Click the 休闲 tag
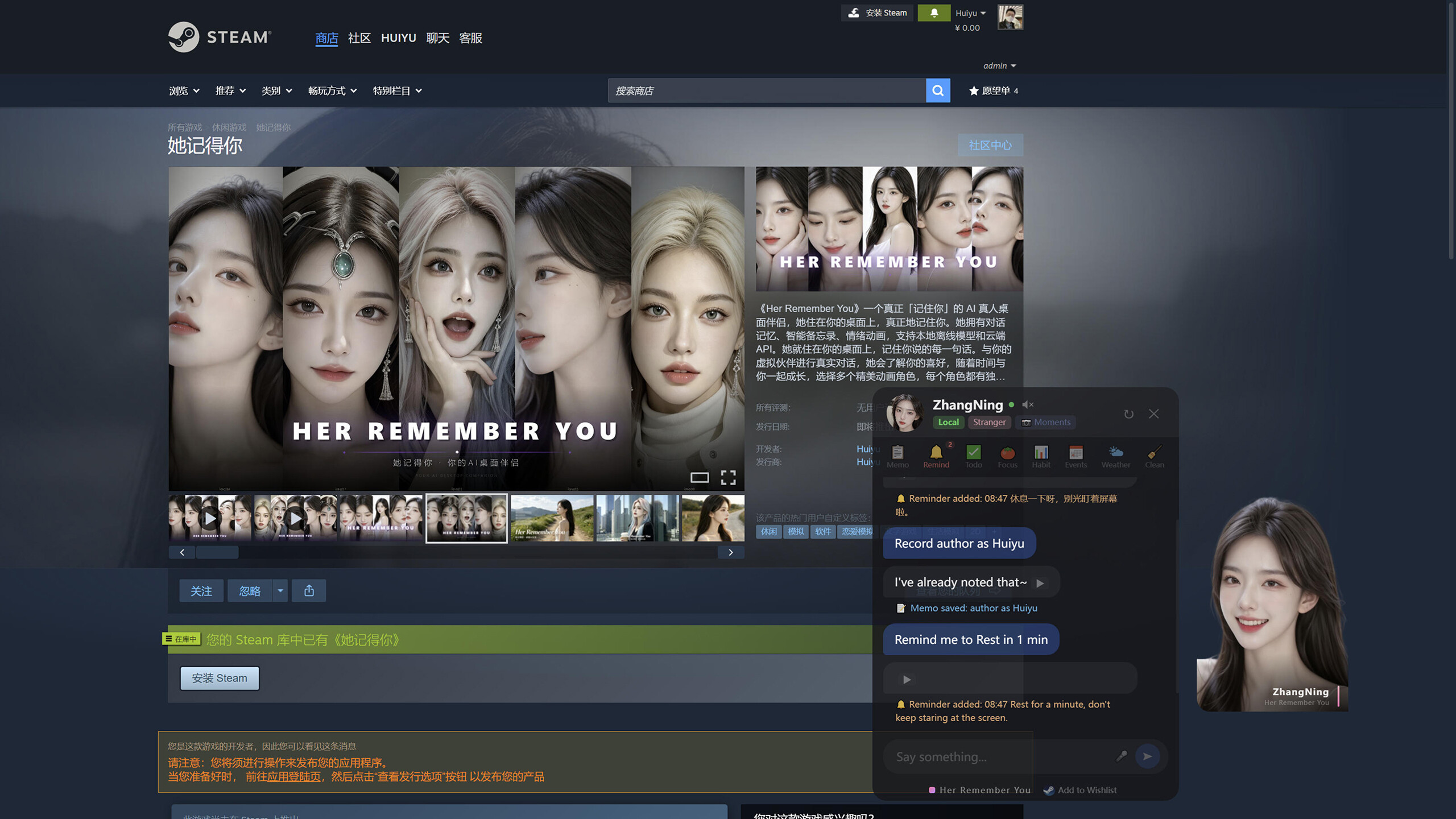The image size is (1456, 819). point(768,531)
